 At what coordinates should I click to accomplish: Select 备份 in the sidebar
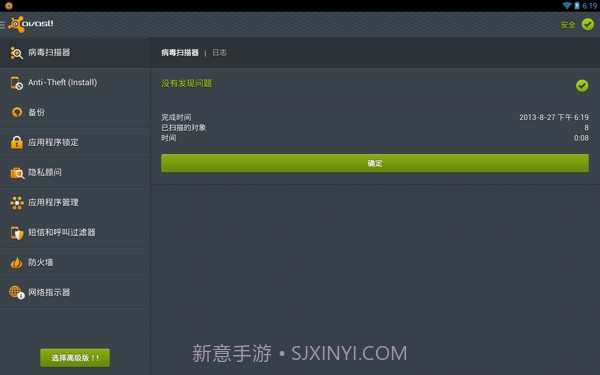point(75,112)
